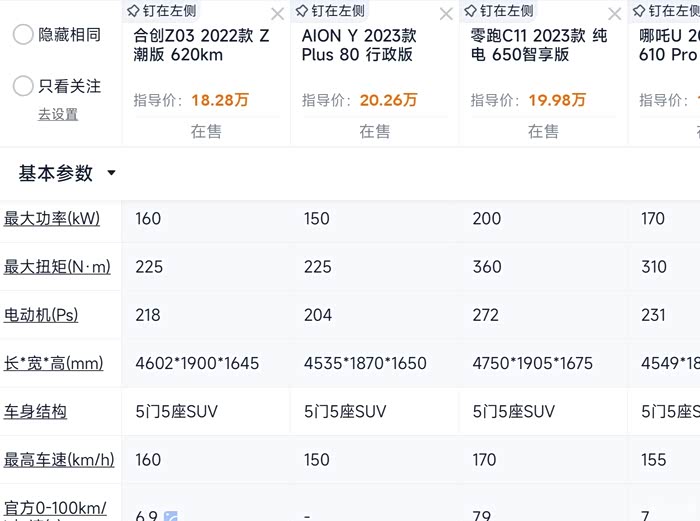This screenshot has width=700, height=521.
Task: Open the AION Y 2023款 Plus 80 行政版 title
Action: [x=360, y=45]
